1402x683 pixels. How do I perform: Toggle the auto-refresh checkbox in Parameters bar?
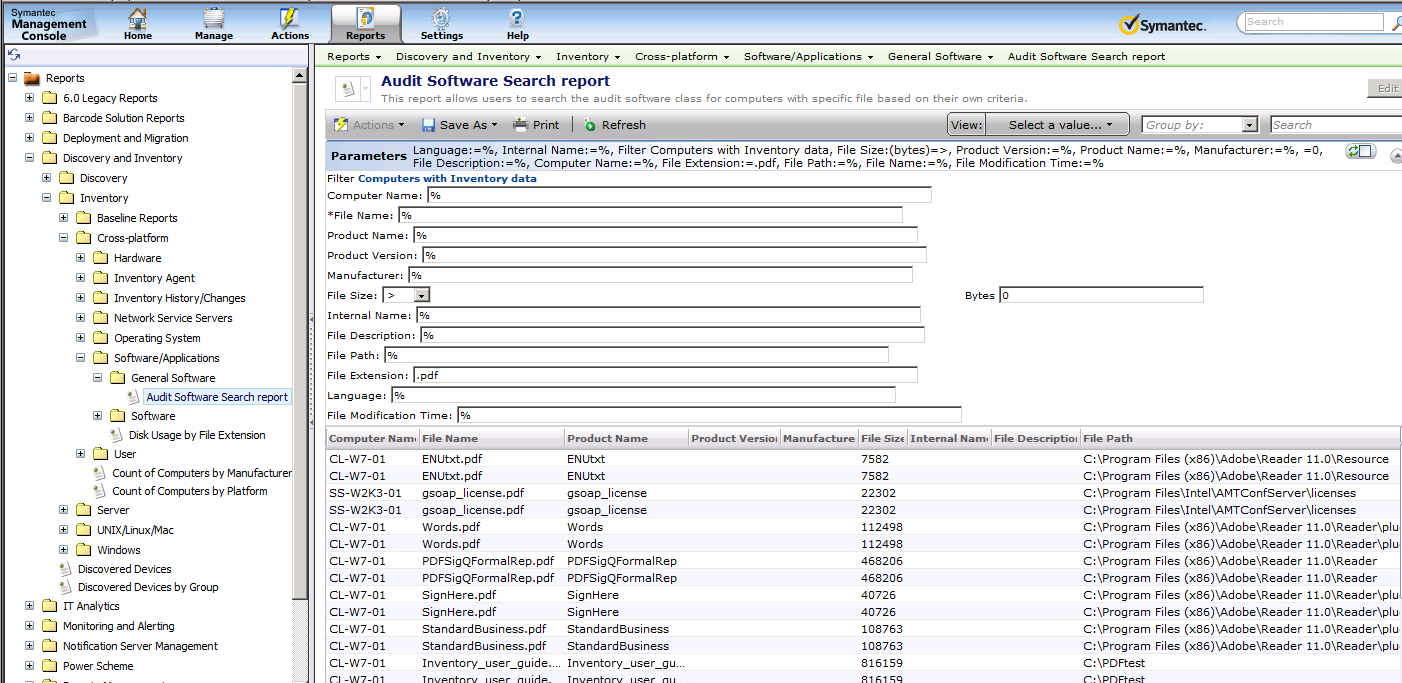(1360, 151)
